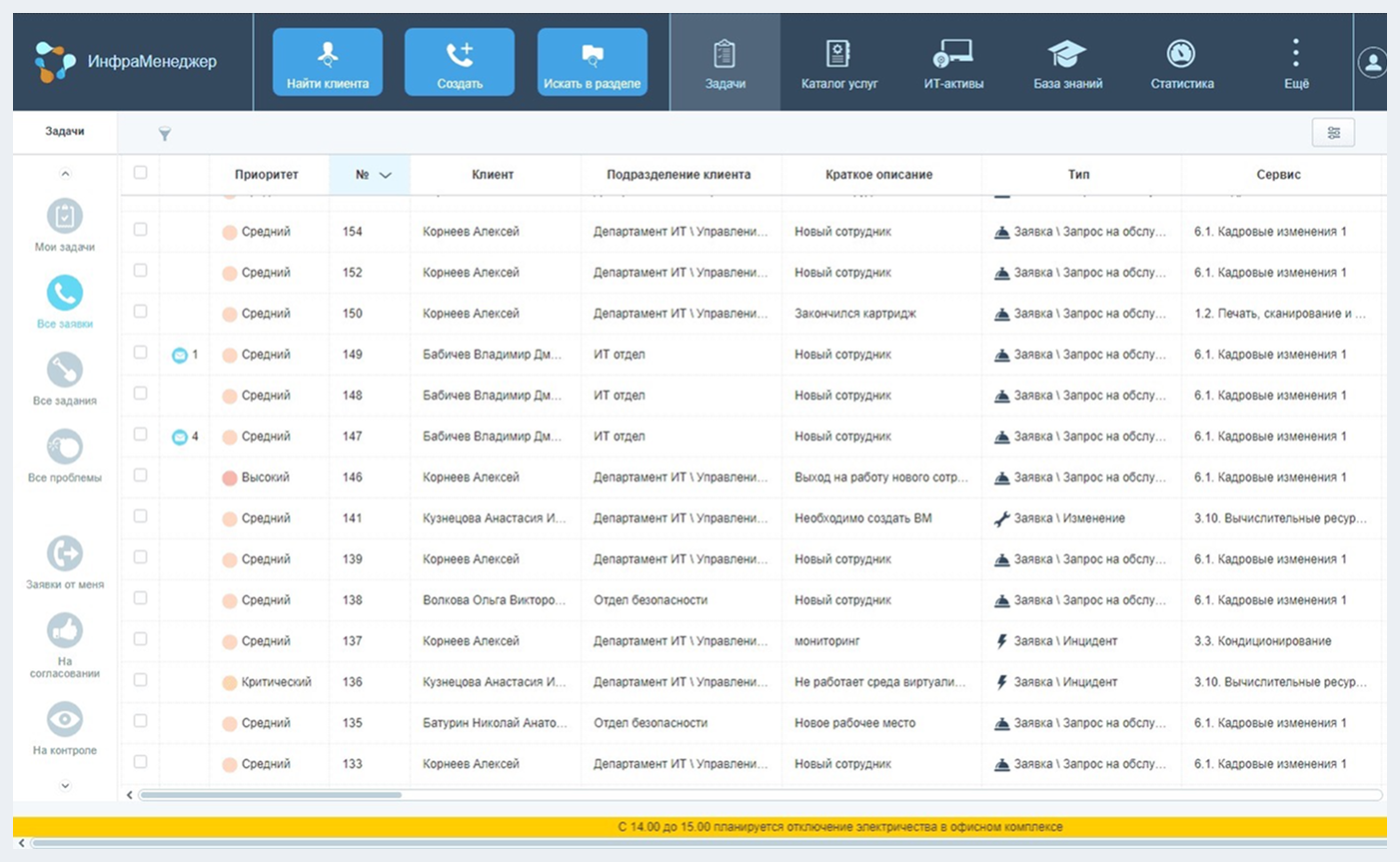
Task: Click the ИнфраМенеджер logo icon
Action: (54, 62)
